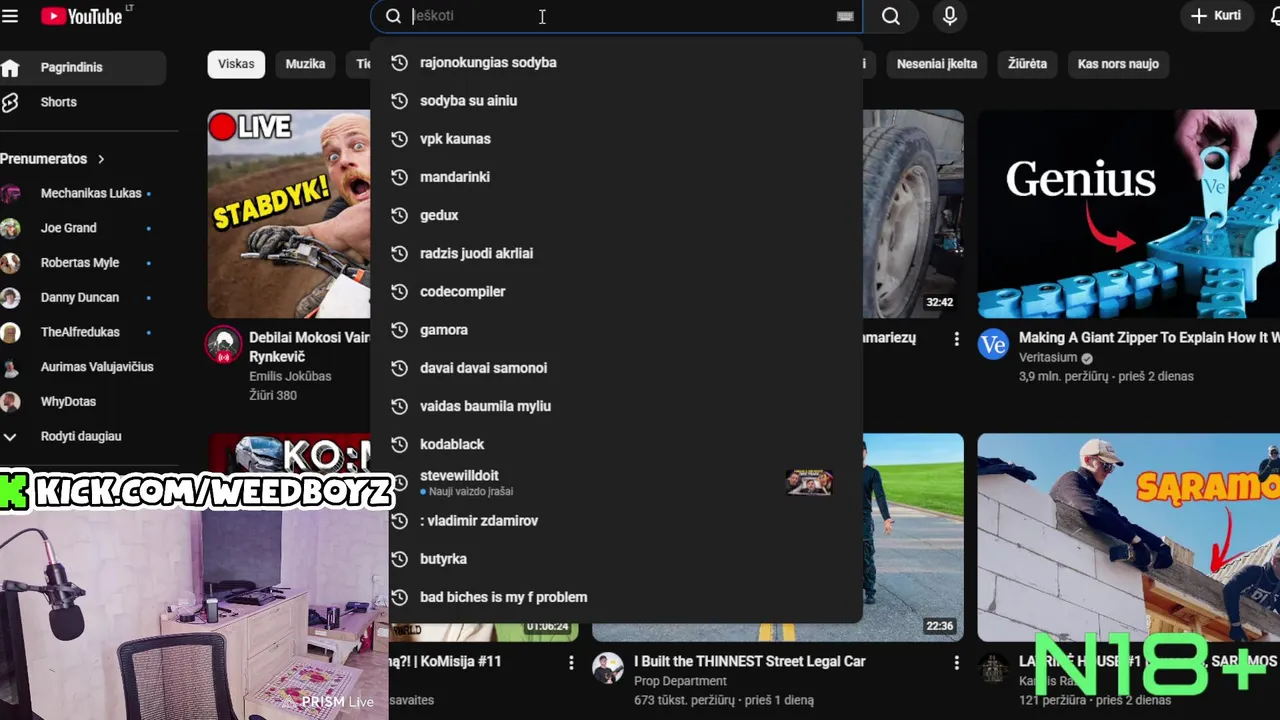Open the Mechanikas Lukas subscription channel
1280x720 pixels.
(x=83, y=193)
